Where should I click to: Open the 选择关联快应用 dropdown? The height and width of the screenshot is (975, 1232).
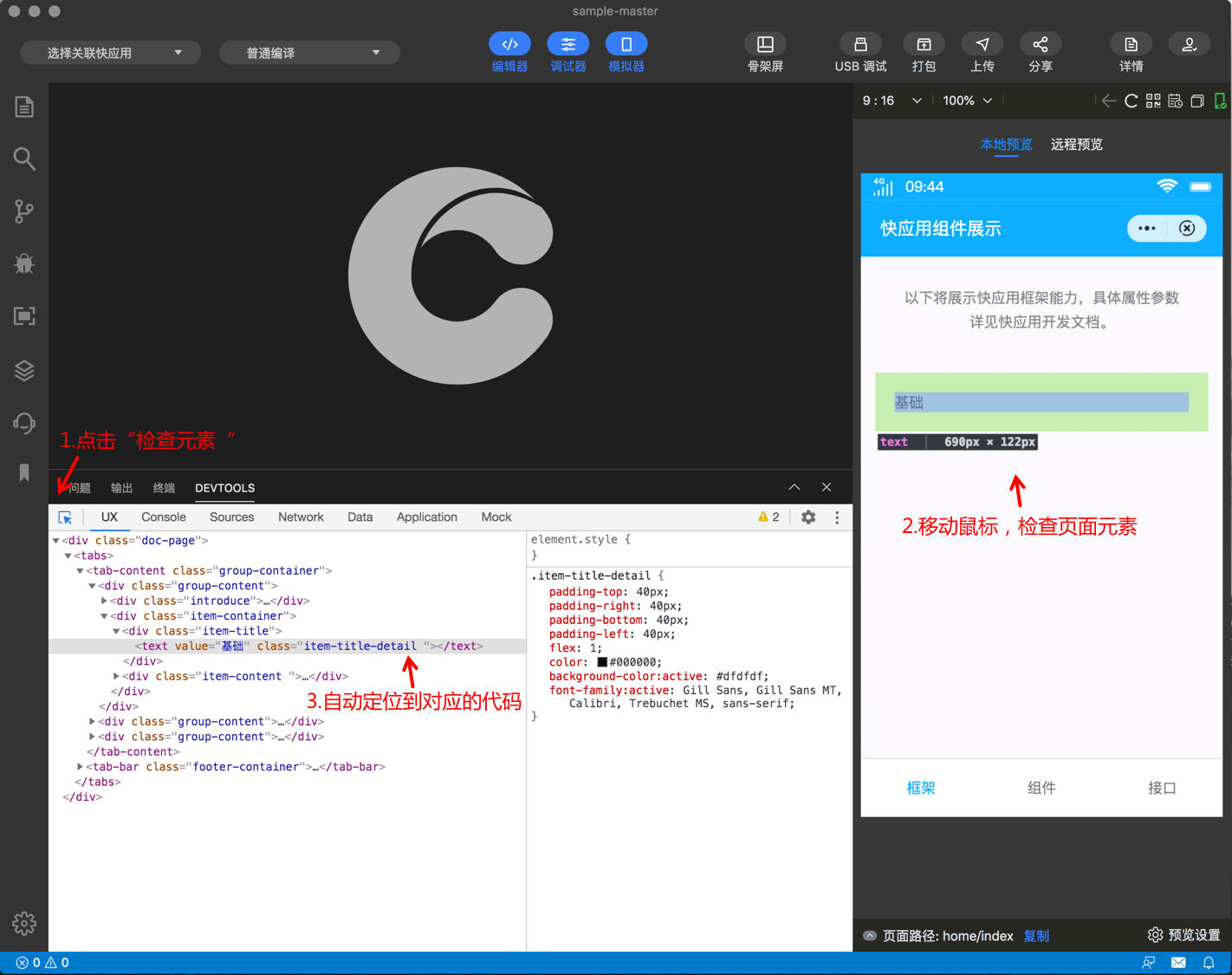pyautogui.click(x=111, y=53)
